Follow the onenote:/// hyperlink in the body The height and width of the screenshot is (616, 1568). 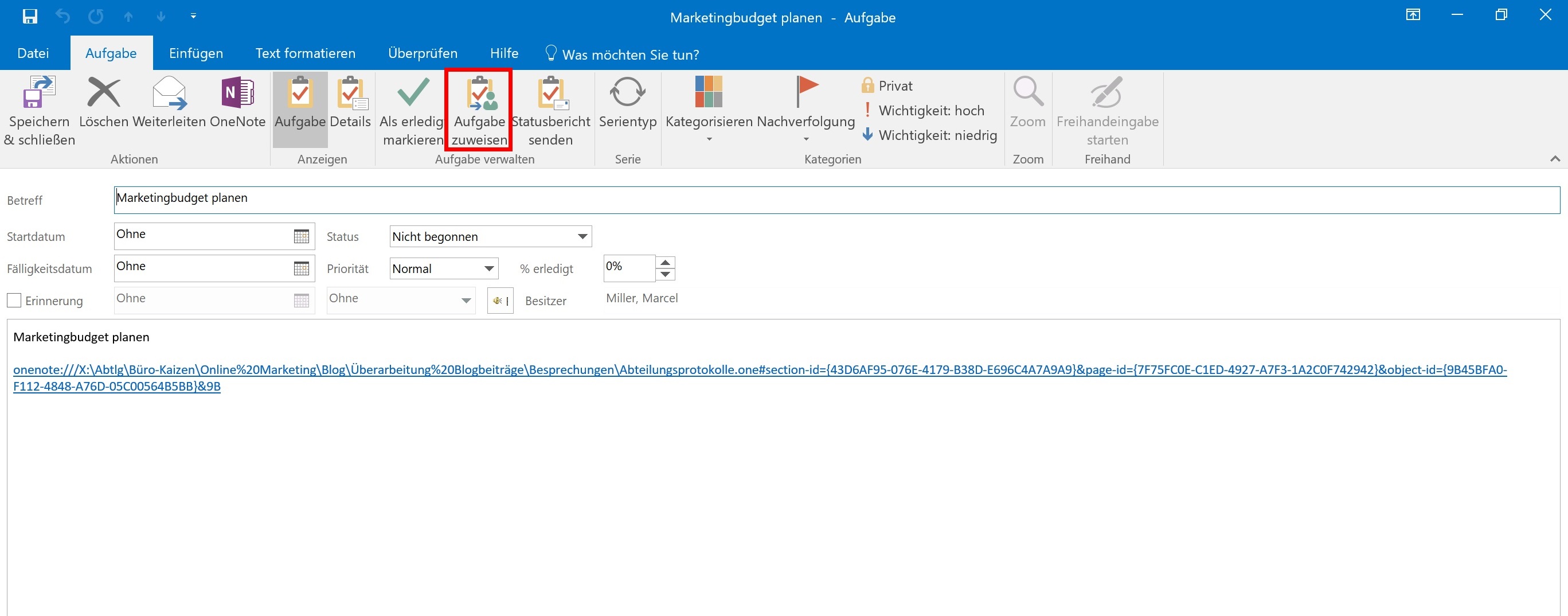pos(760,377)
